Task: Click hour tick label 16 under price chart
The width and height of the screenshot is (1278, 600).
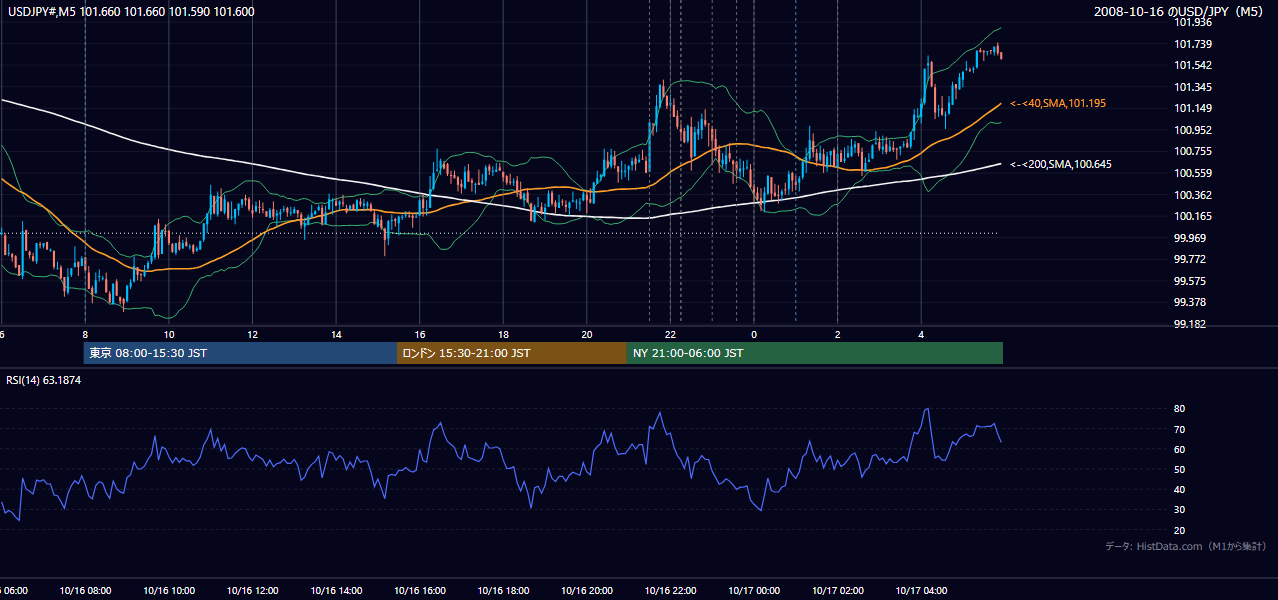Action: 420,335
